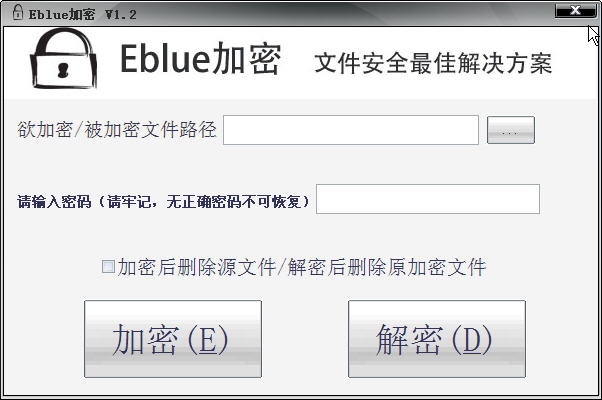Screen dimensions: 602x400
Task: Click the large Eblue加密 heading
Action: (200, 58)
